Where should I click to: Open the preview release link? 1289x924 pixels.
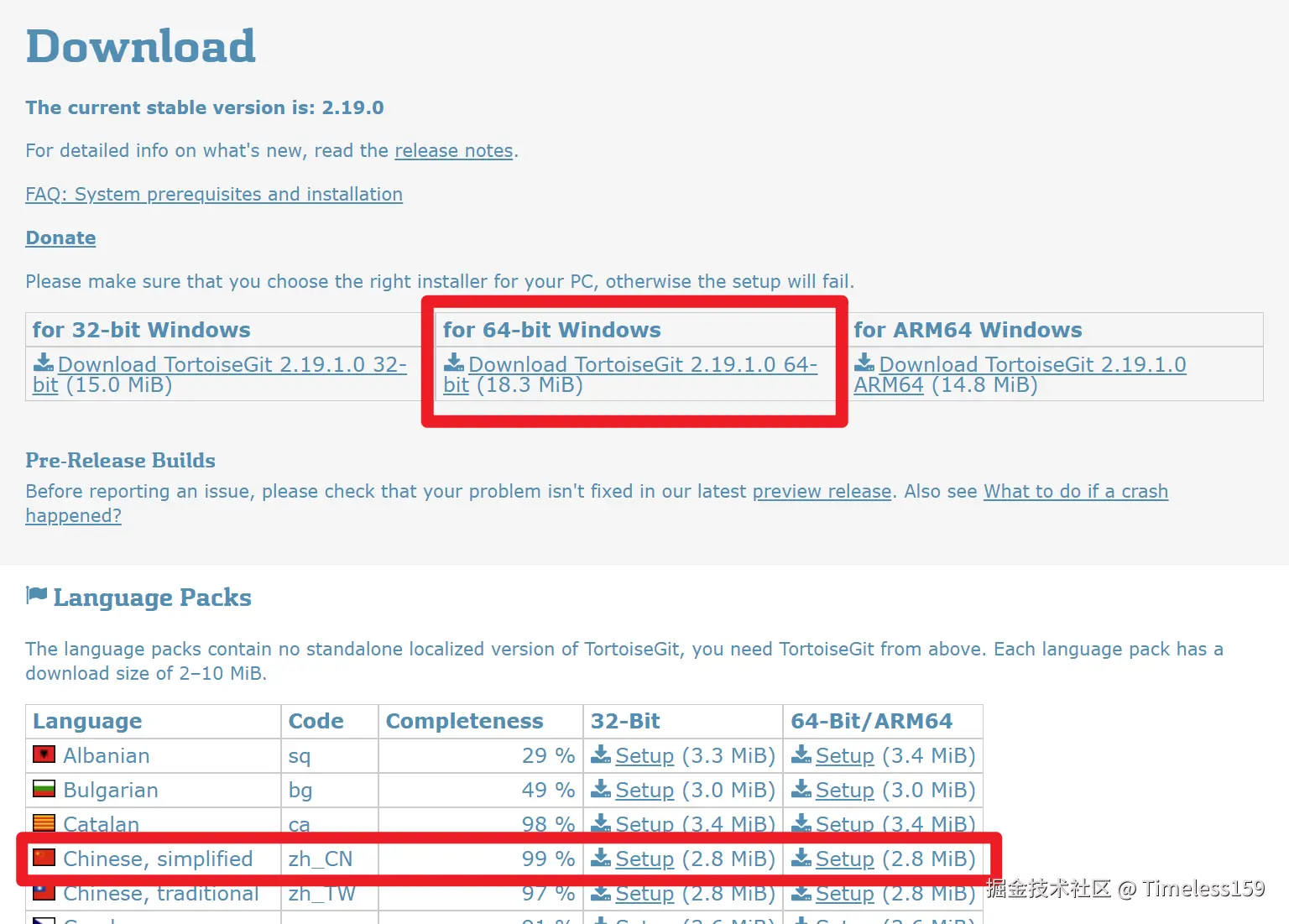tap(822, 491)
